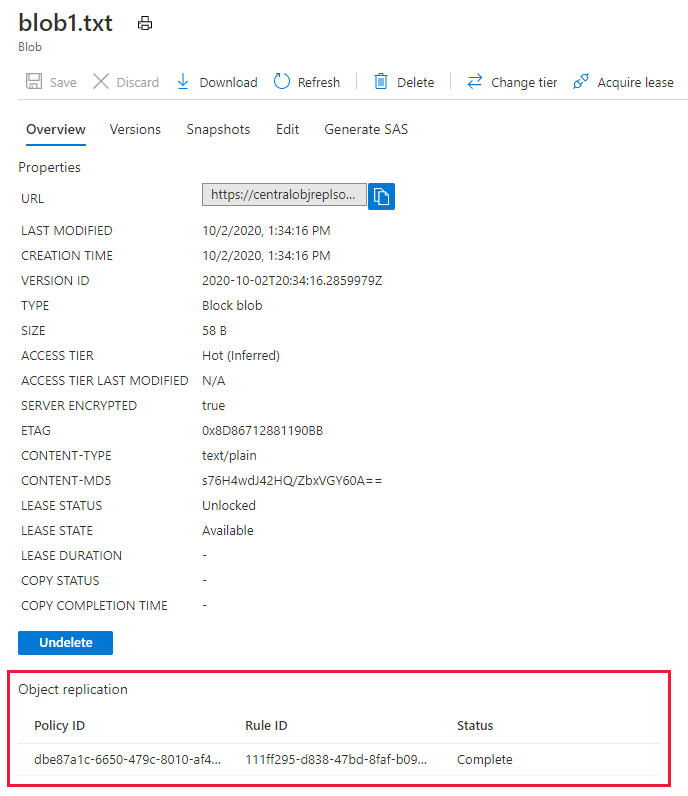Click the Delete trash can icon
Screen dimensions: 688x796
(381, 81)
